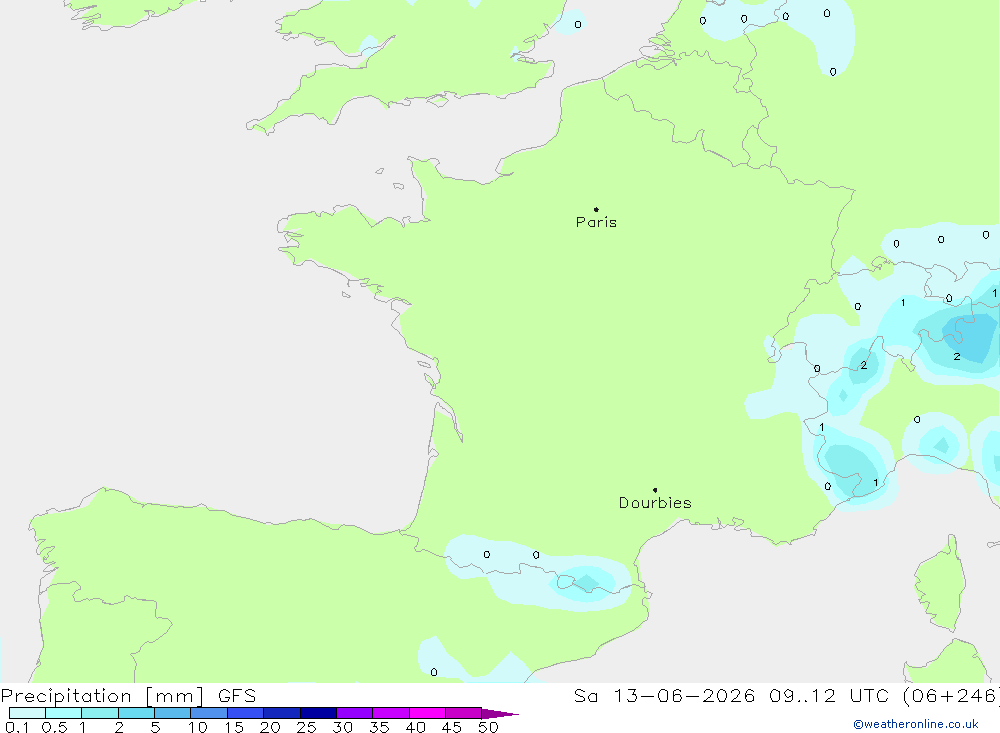
Task: Click the '15' legend scale value
Action: click(x=234, y=727)
